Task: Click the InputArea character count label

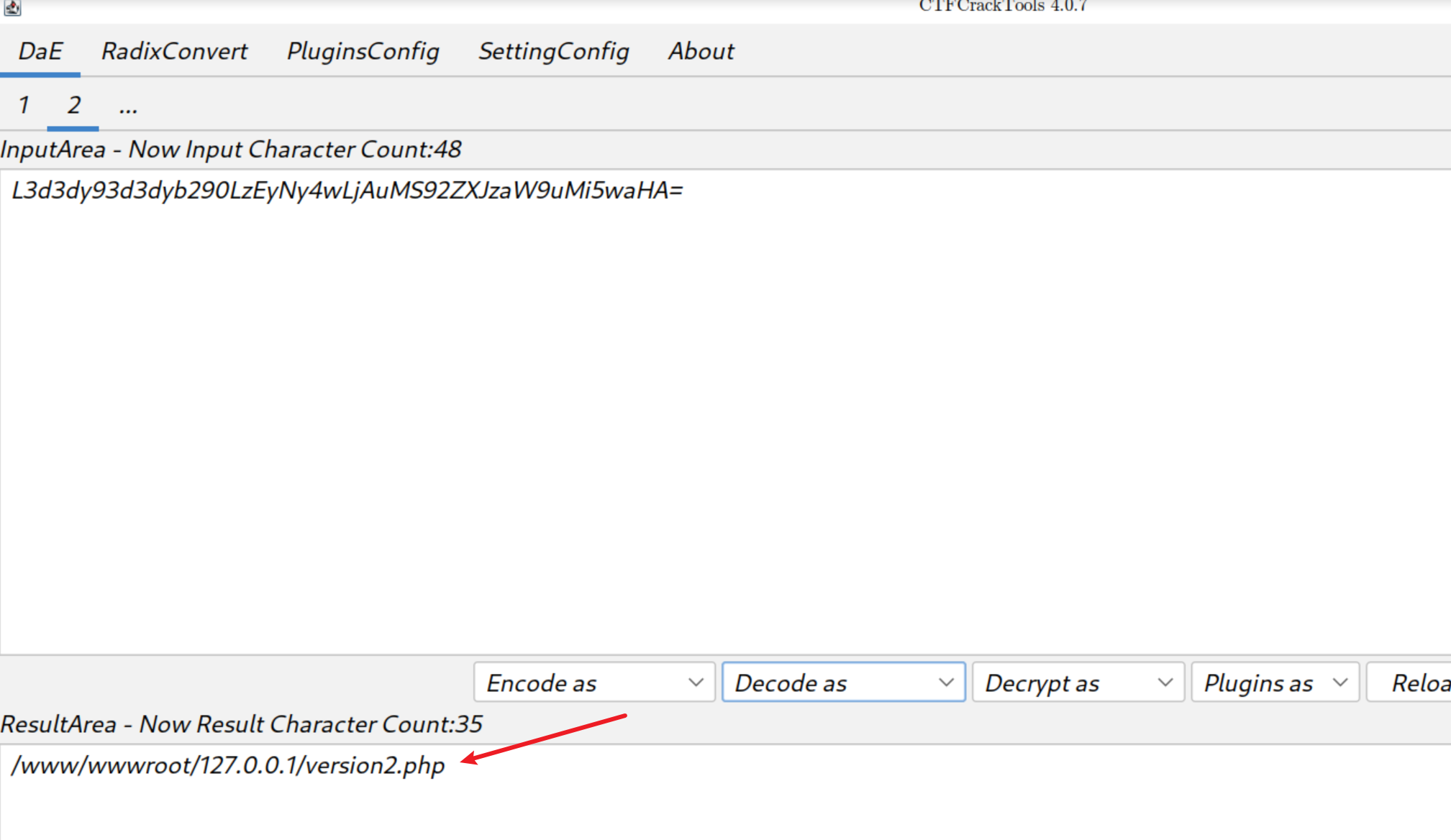Action: 231,150
